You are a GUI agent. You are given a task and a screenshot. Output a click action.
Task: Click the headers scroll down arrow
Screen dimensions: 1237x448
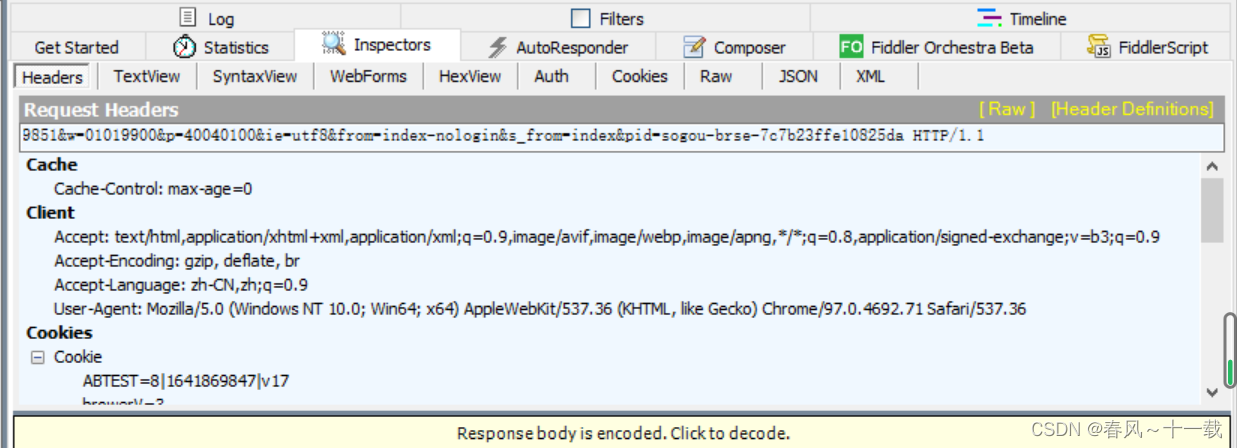pos(1211,393)
